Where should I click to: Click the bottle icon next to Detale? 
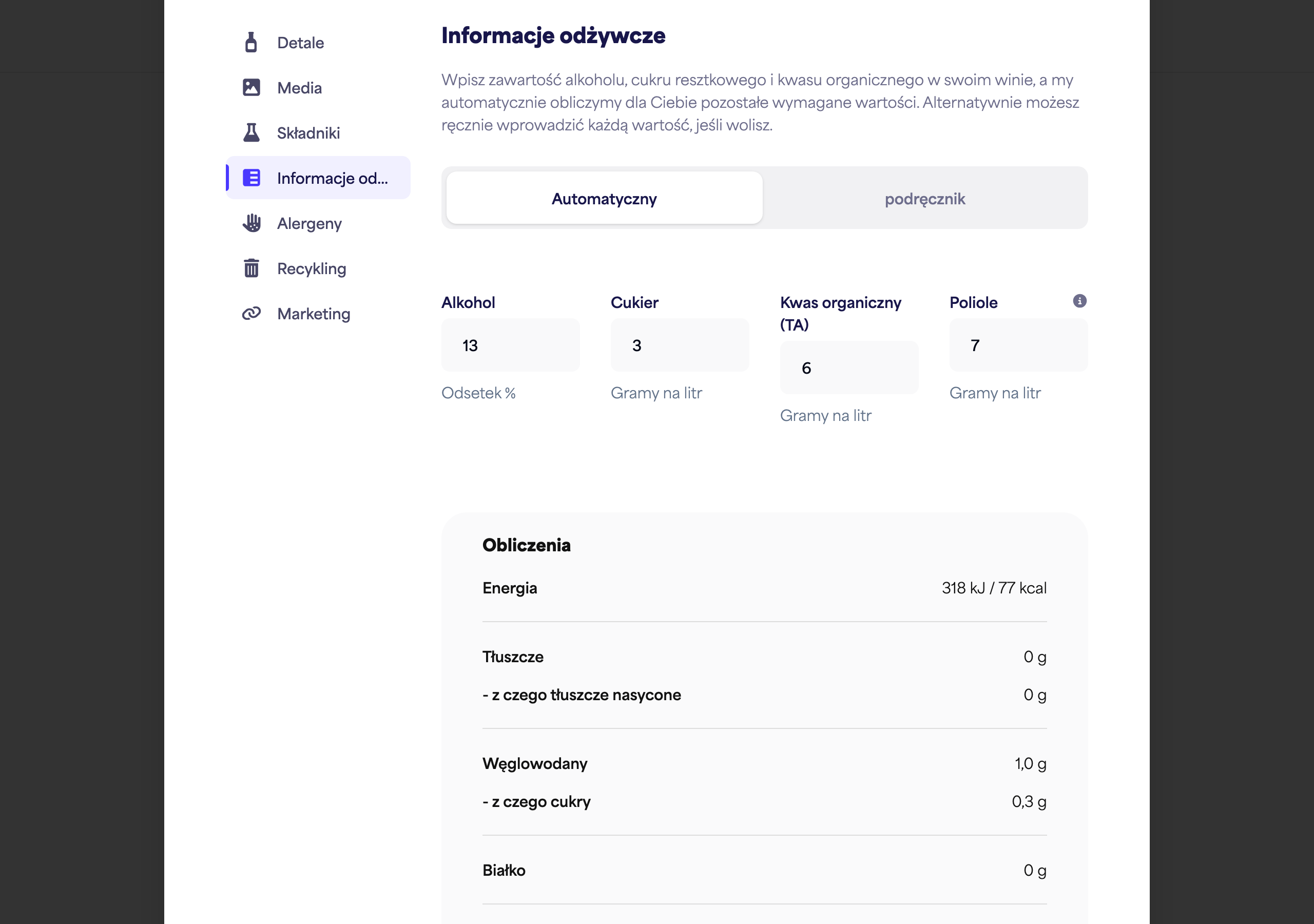(250, 43)
